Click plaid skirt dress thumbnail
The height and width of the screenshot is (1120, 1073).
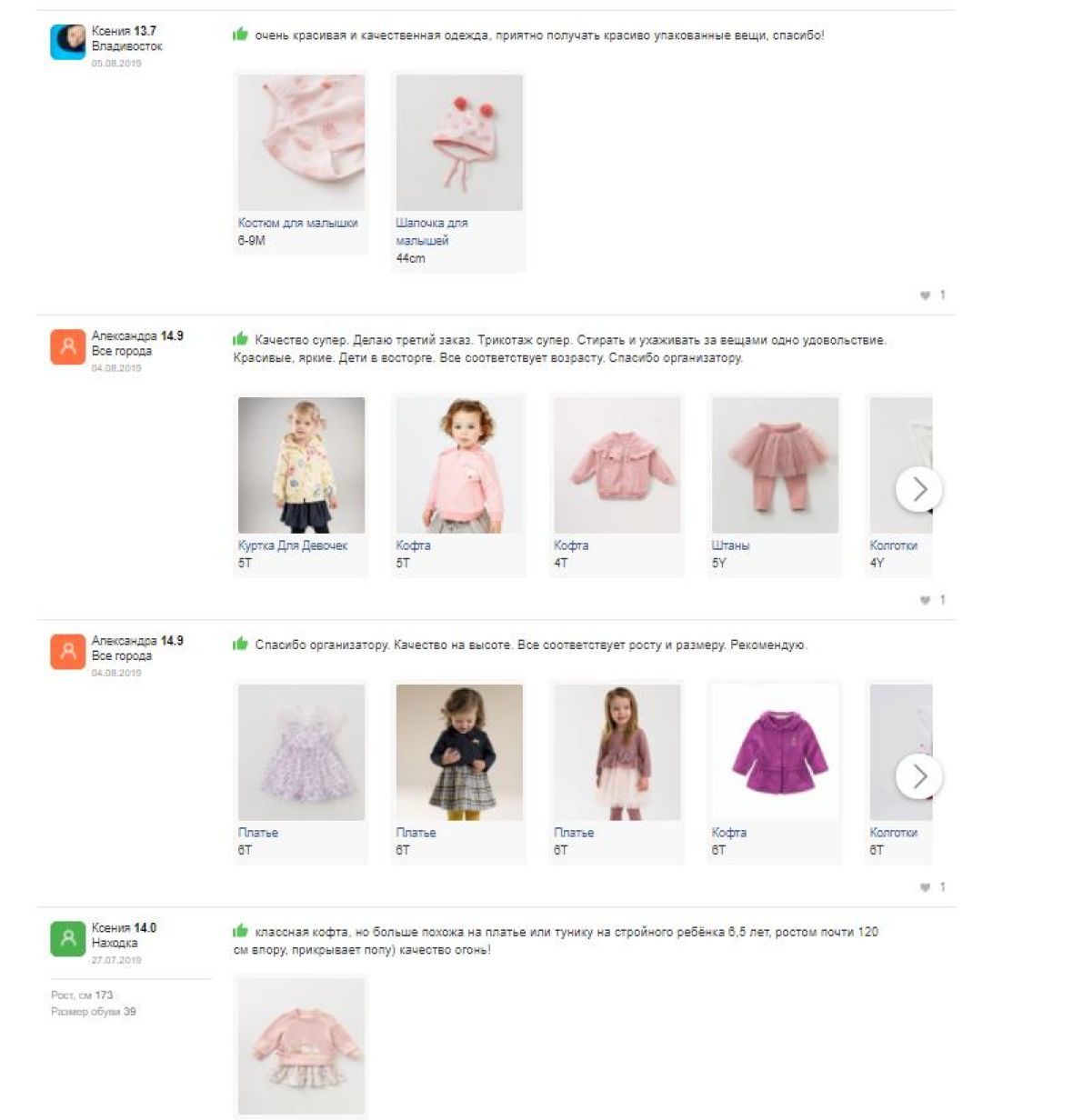[459, 752]
